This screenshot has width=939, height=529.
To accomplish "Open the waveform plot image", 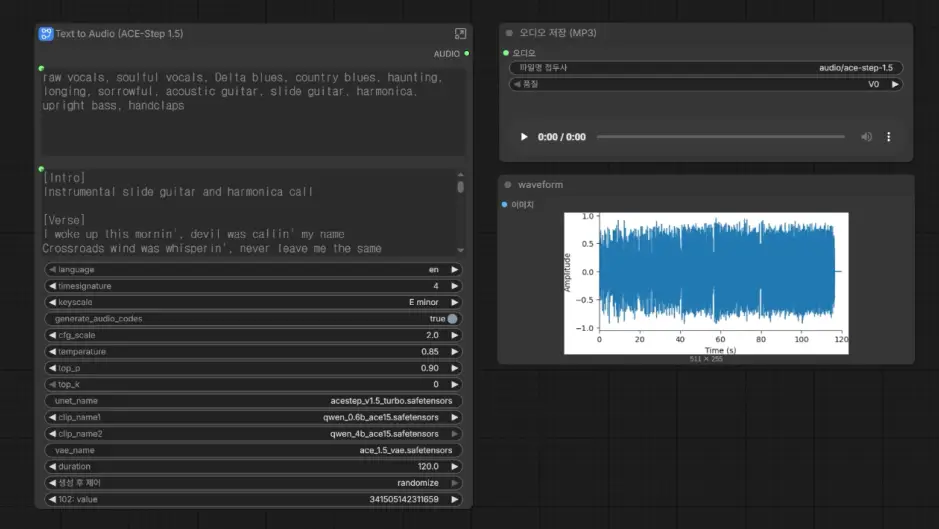I will (706, 283).
